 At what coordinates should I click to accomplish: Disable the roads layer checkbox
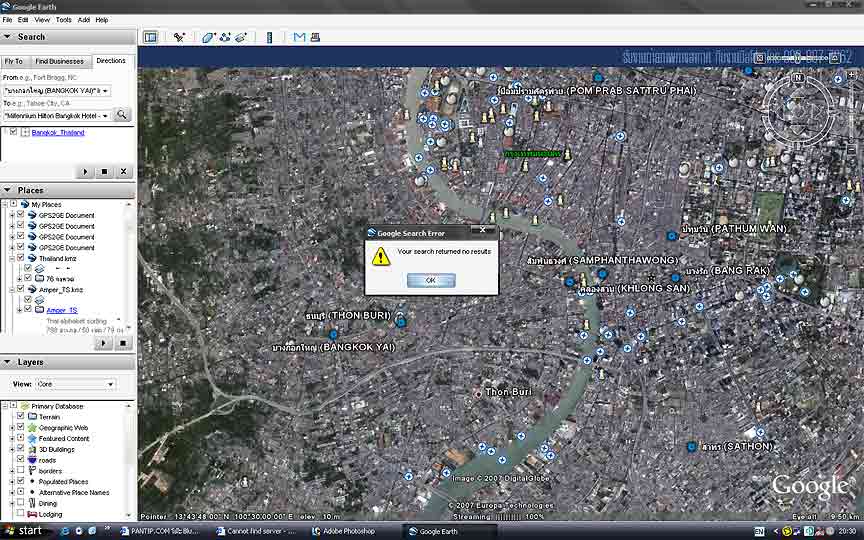(x=20, y=460)
